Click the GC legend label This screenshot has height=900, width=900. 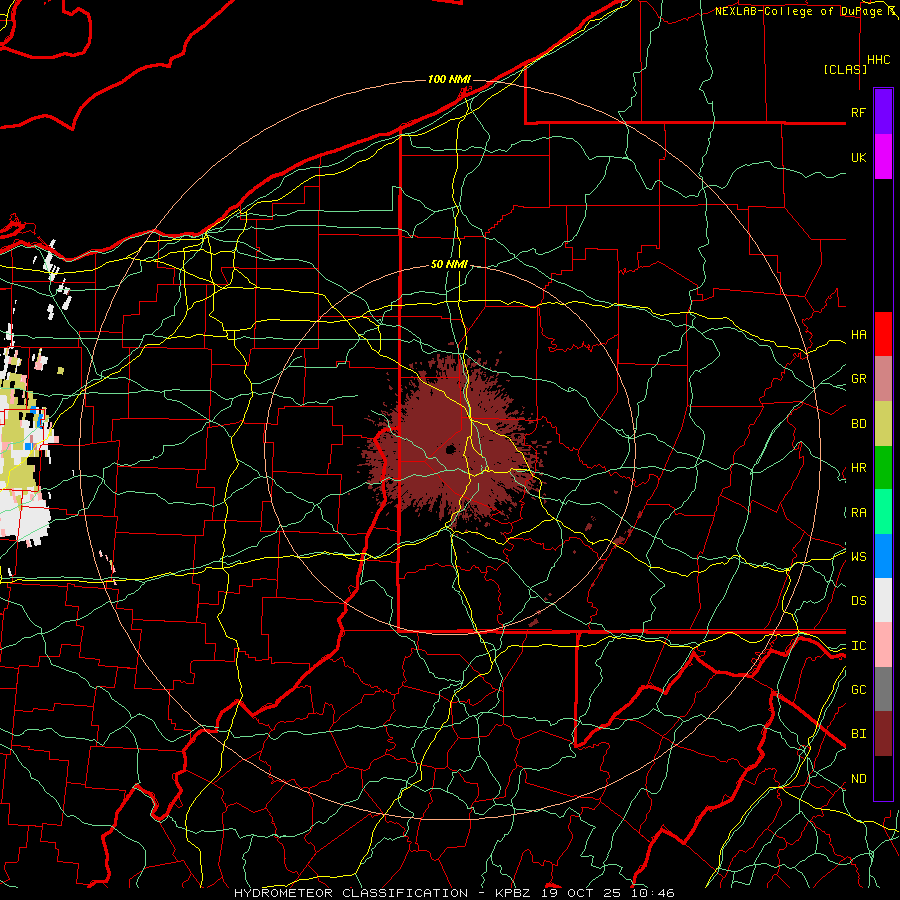pyautogui.click(x=858, y=689)
